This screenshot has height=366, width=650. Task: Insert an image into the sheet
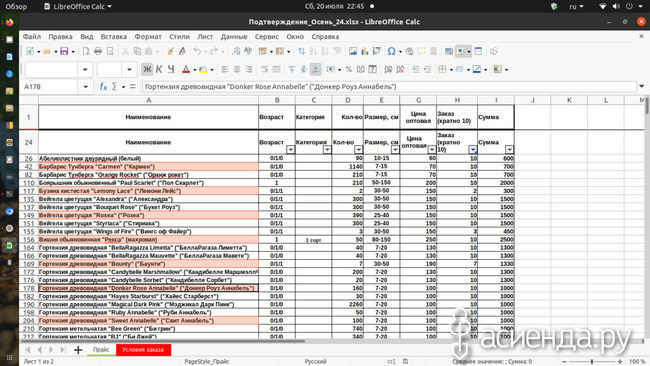(x=353, y=51)
